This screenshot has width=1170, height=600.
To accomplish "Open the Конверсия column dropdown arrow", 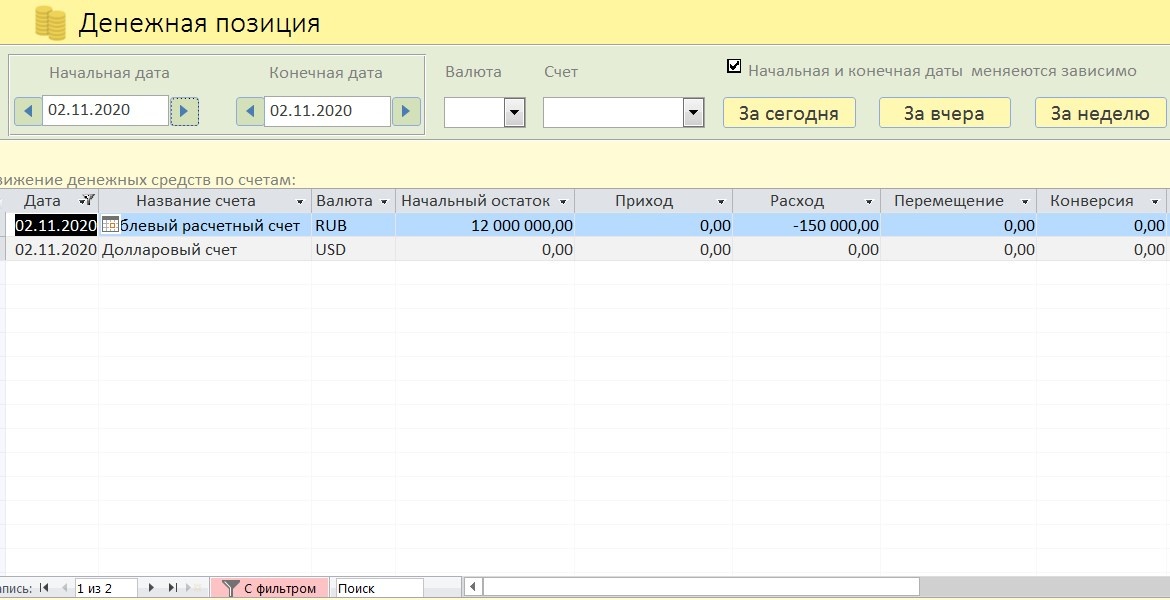I will [x=1155, y=201].
